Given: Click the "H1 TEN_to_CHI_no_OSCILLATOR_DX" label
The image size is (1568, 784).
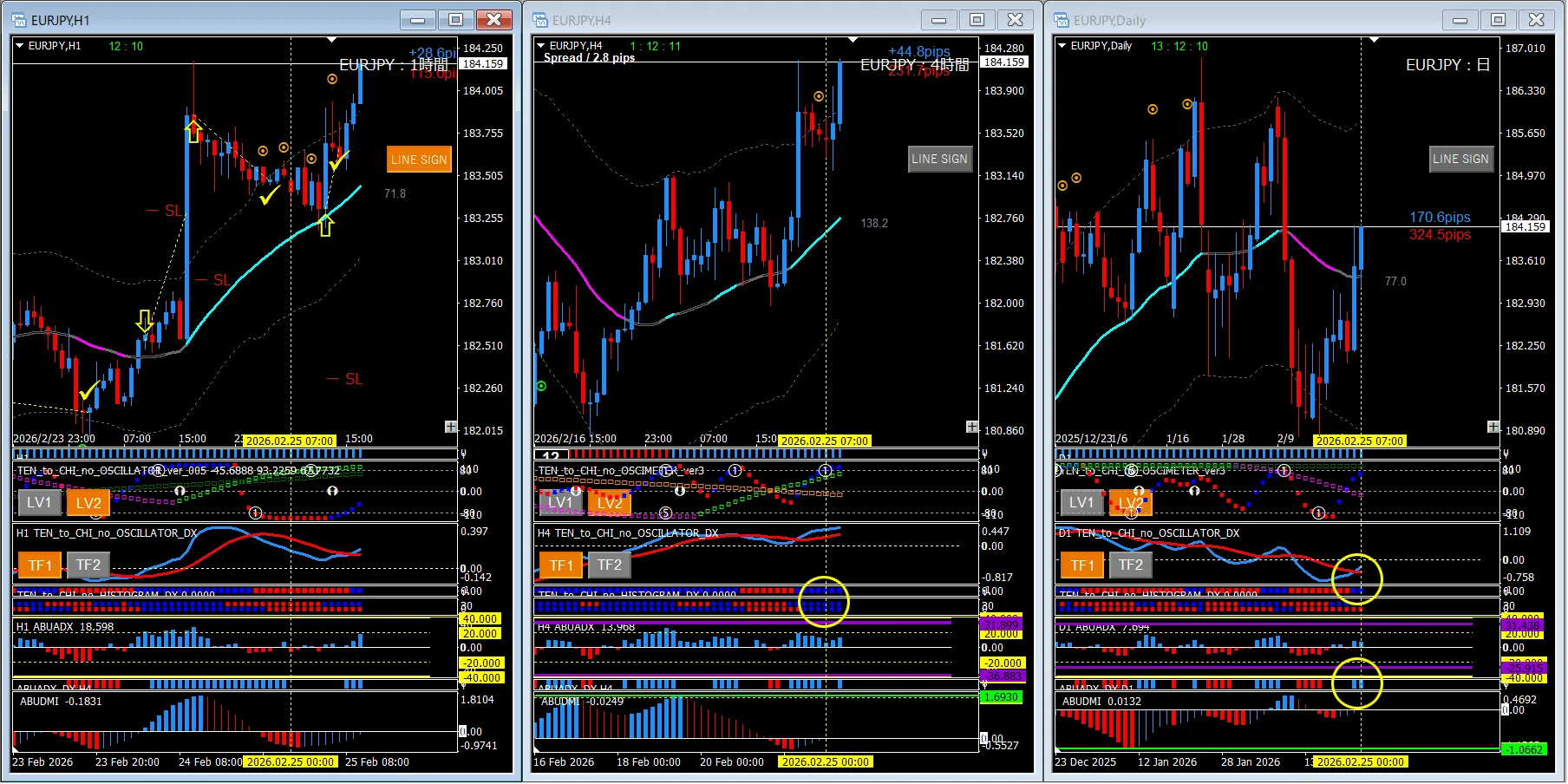Looking at the screenshot, I should point(107,533).
